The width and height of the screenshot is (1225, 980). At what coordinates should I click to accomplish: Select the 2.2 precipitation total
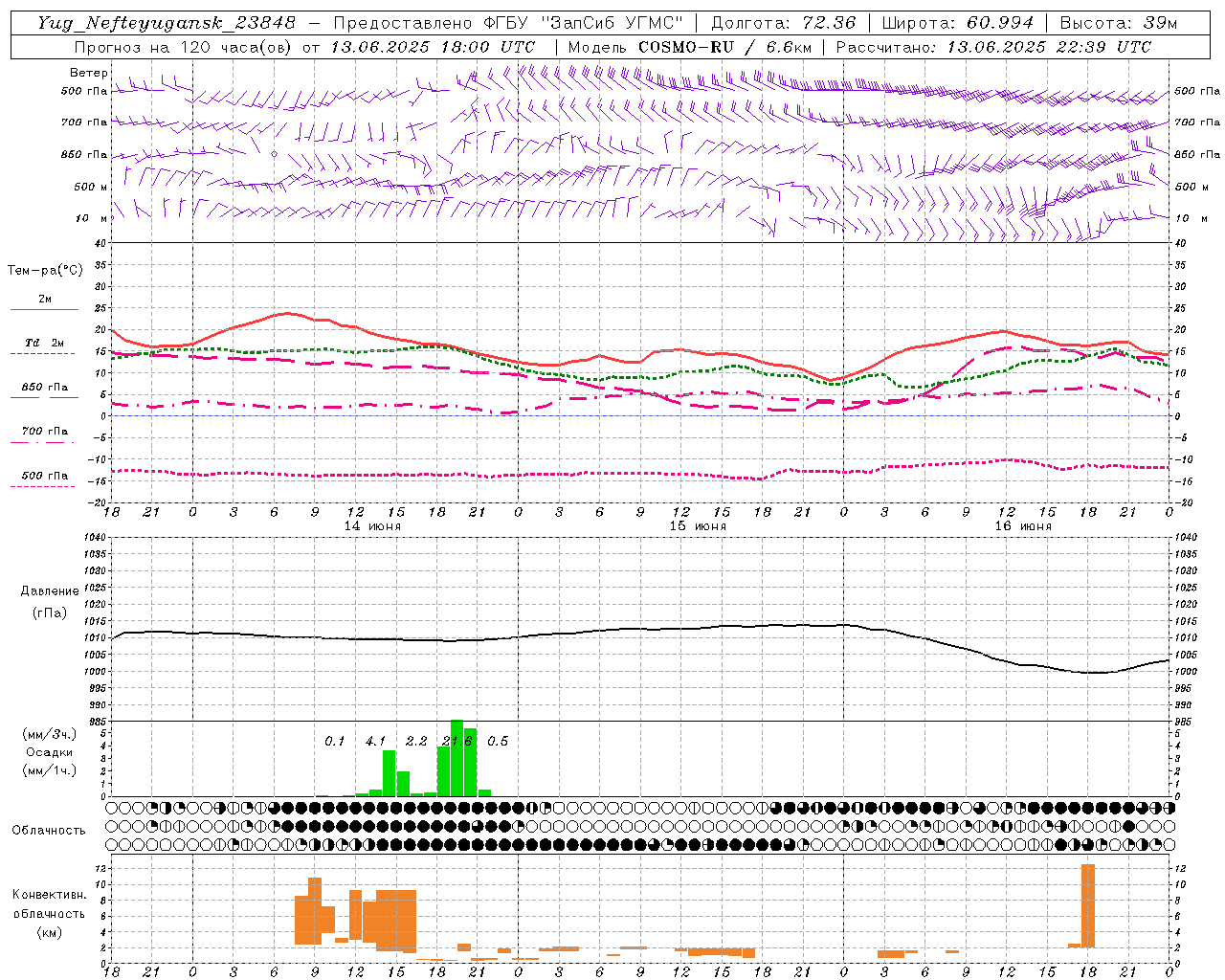click(x=416, y=741)
